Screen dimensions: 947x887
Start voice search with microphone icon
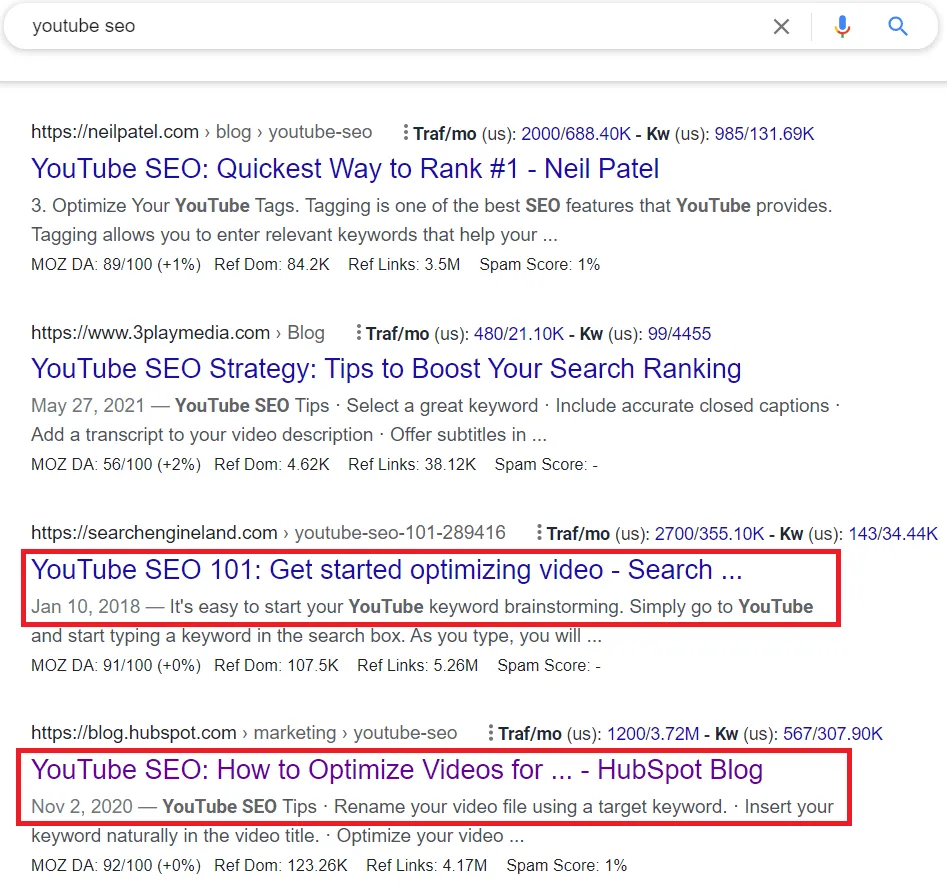point(842,27)
